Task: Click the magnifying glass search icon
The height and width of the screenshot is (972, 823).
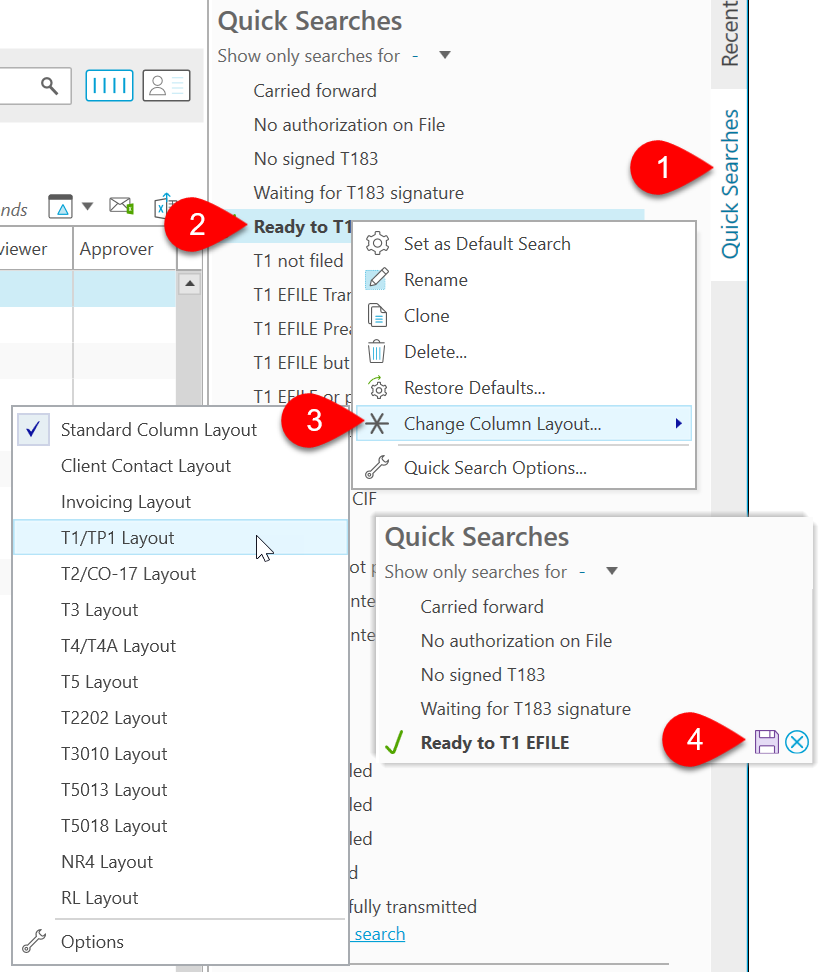Action: click(x=50, y=86)
